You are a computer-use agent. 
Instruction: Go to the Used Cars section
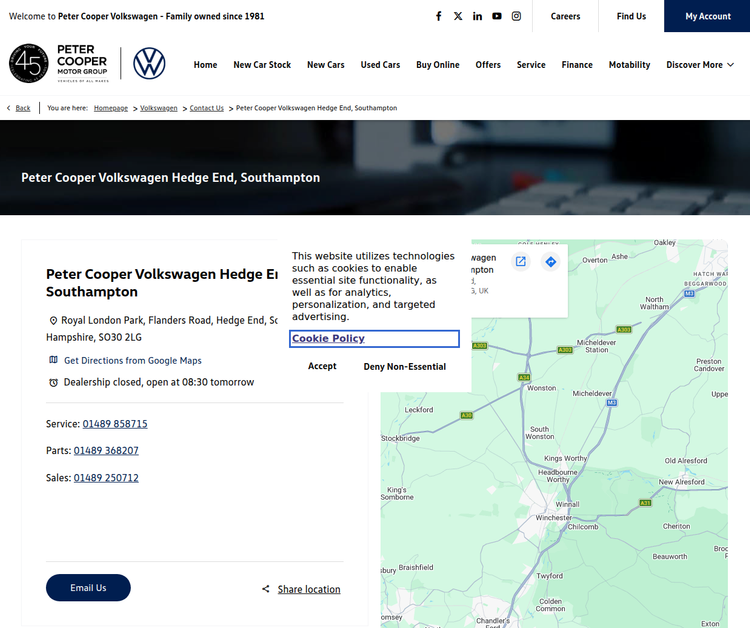tap(380, 65)
